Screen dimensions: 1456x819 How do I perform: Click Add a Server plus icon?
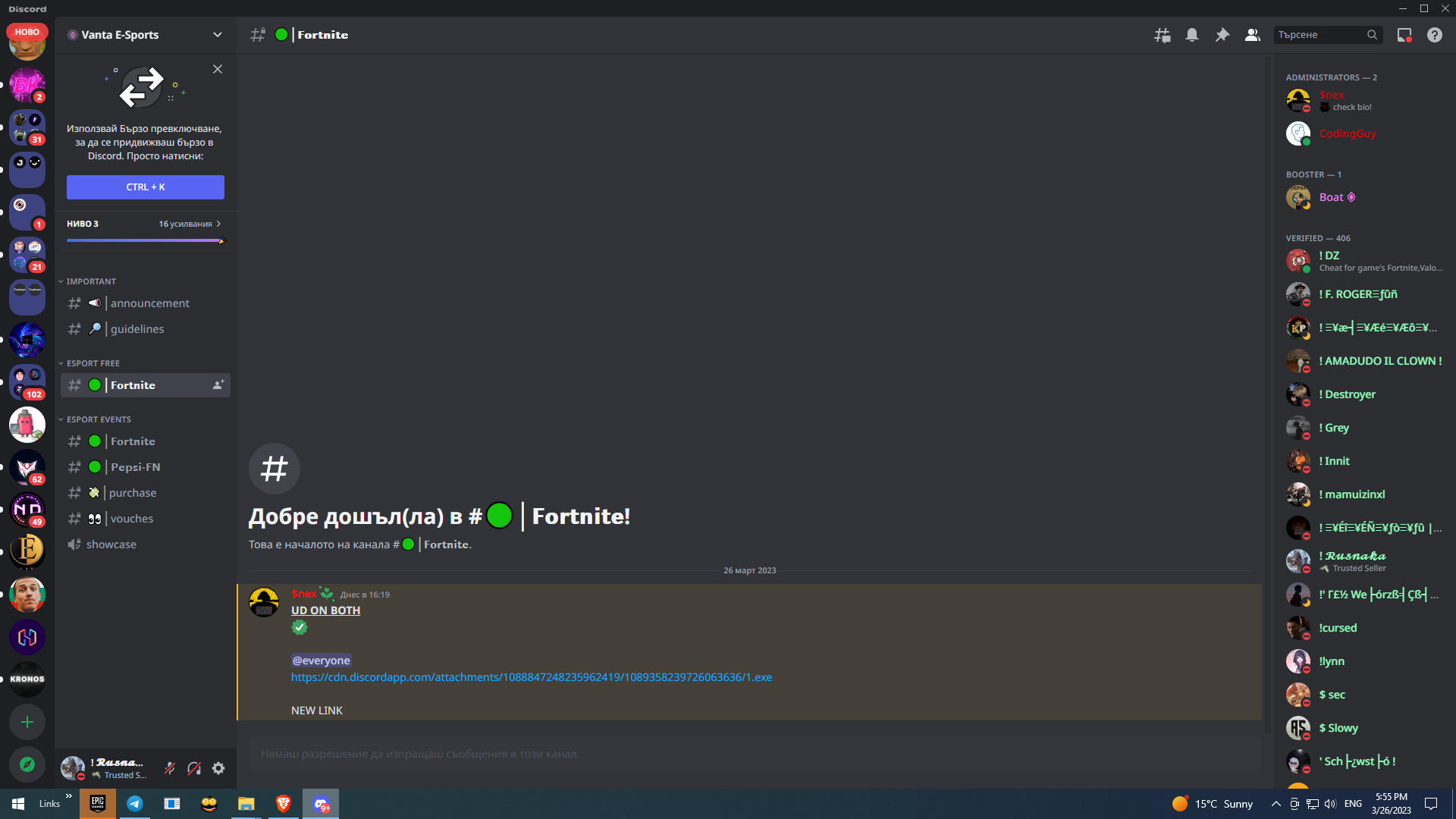pyautogui.click(x=27, y=722)
